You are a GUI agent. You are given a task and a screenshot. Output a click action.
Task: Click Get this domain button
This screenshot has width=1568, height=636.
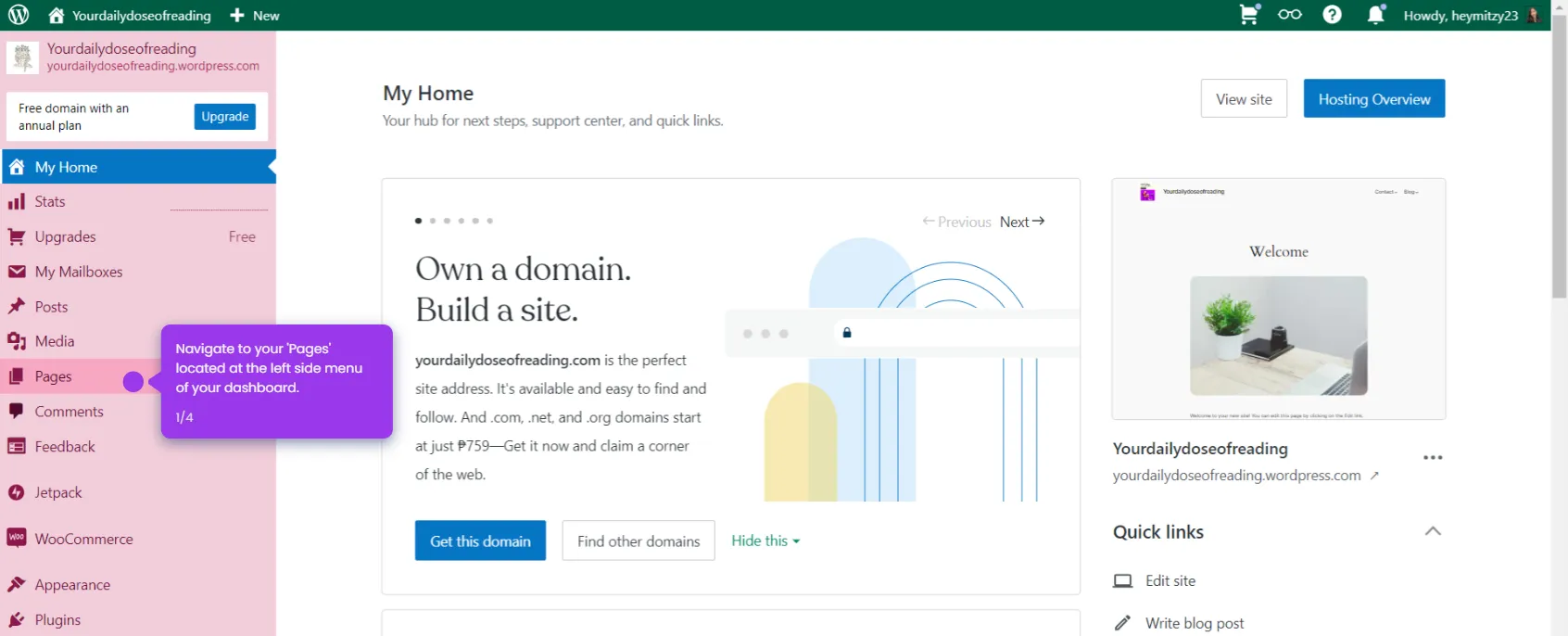480,541
